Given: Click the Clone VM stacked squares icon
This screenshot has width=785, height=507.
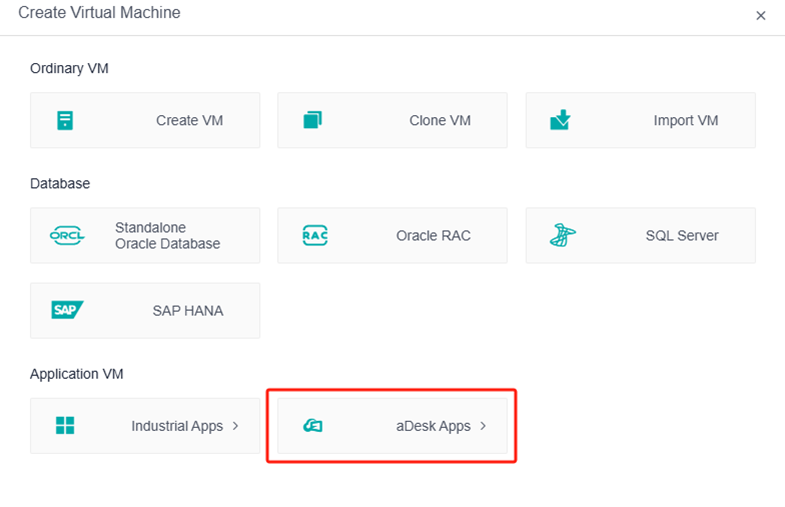Looking at the screenshot, I should click(x=313, y=121).
